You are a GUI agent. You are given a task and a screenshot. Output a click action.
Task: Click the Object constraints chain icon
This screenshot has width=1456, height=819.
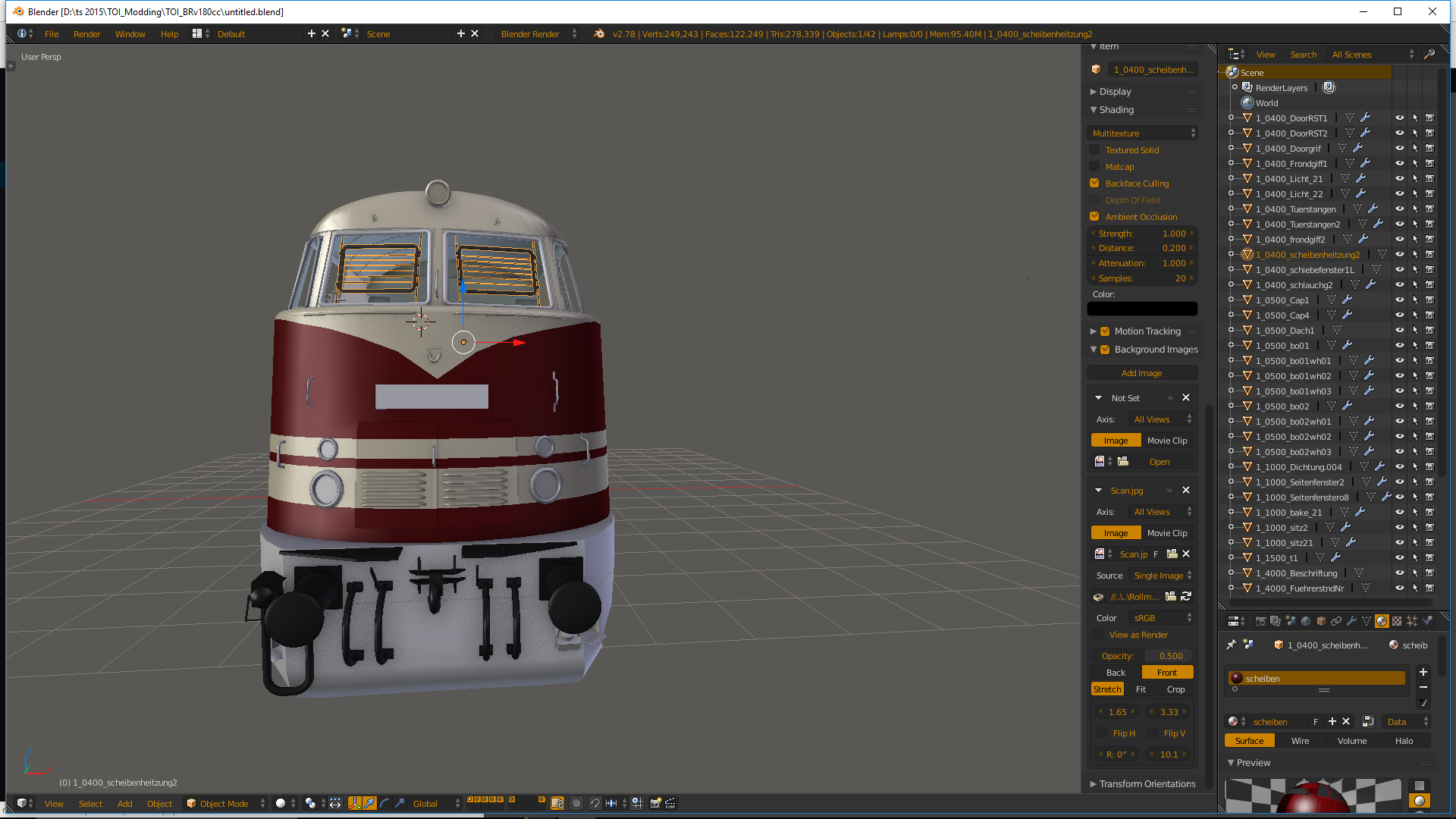(1336, 621)
